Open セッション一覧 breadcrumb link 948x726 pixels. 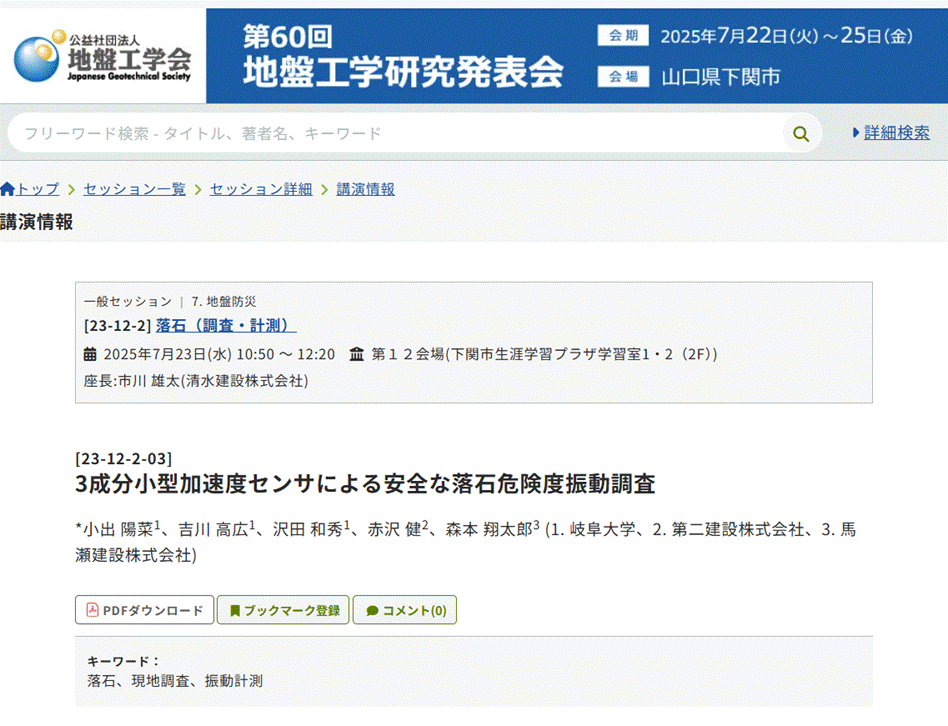coord(134,189)
